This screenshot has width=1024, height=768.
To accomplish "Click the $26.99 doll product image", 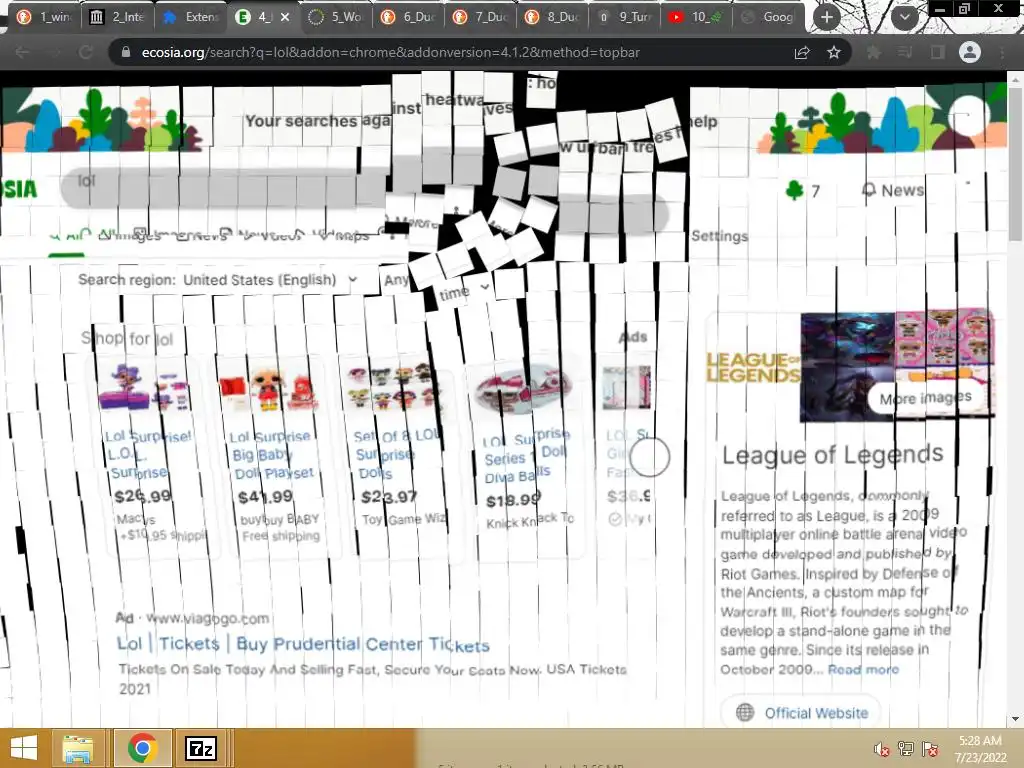I will click(x=144, y=387).
